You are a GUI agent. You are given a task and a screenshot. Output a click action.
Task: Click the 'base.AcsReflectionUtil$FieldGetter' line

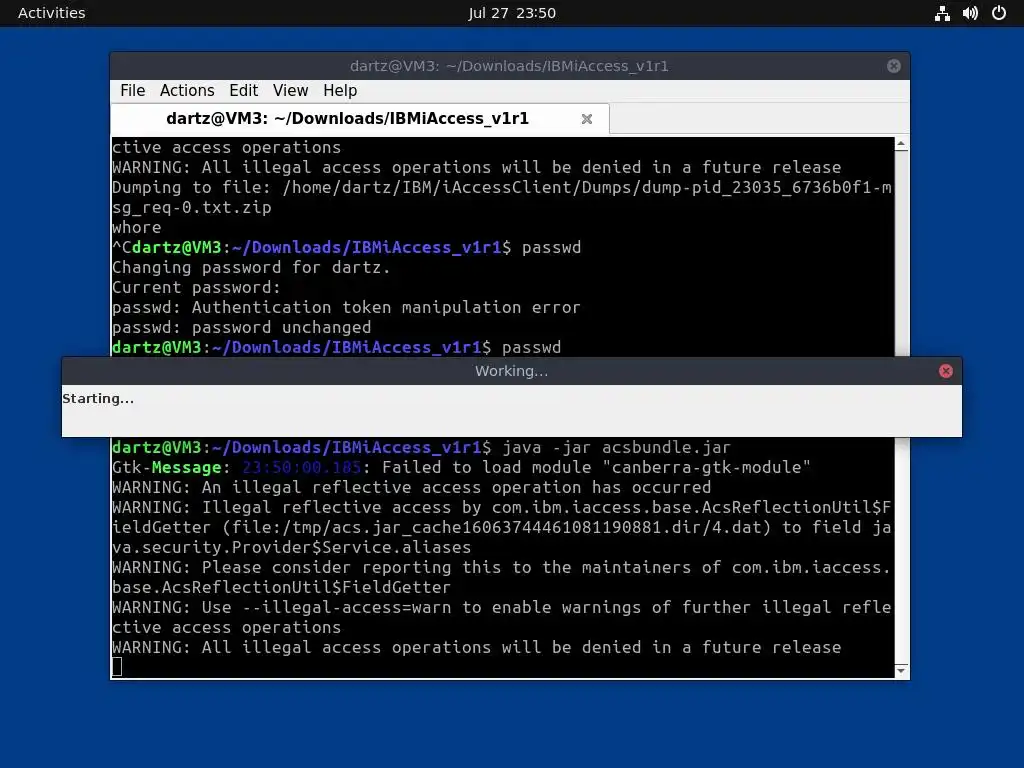pos(281,587)
